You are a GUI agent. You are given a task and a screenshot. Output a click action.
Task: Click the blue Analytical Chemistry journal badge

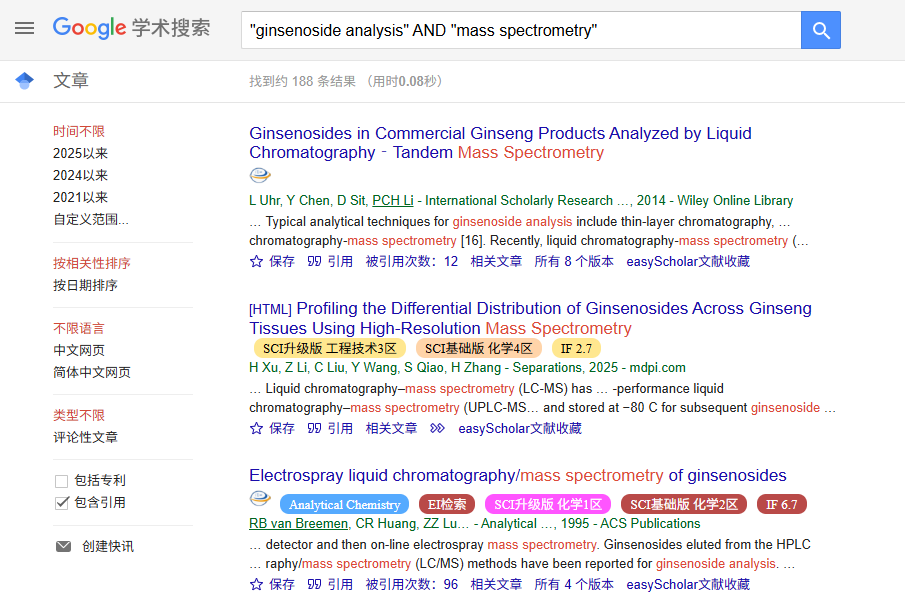[x=344, y=505]
